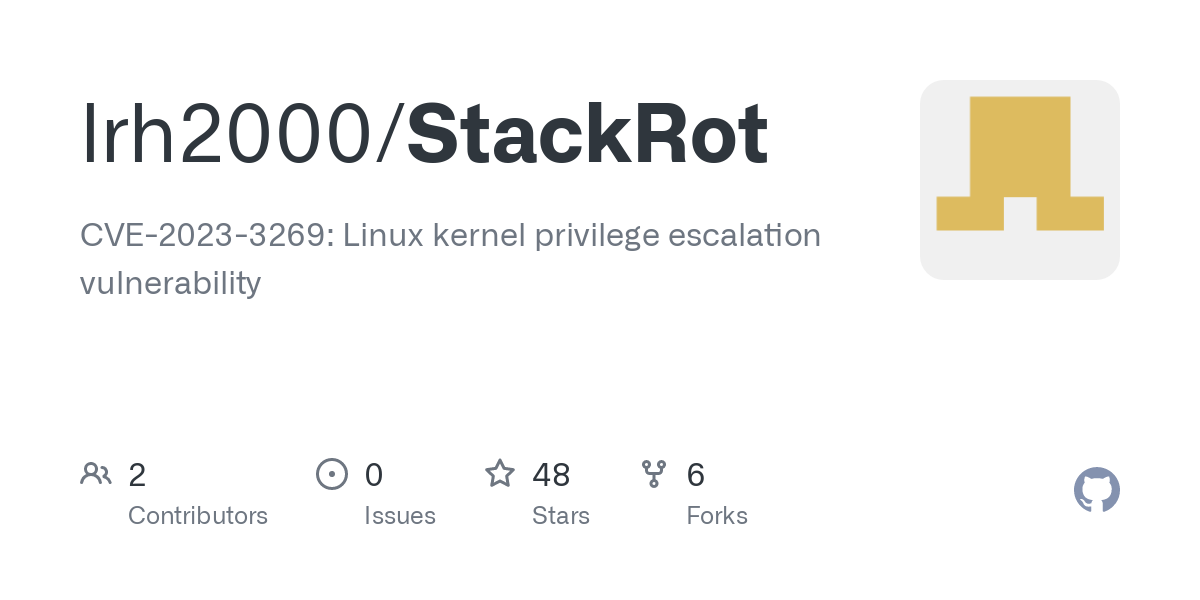Image resolution: width=1200 pixels, height=600 pixels.
Task: Select the Issues label
Action: point(400,516)
